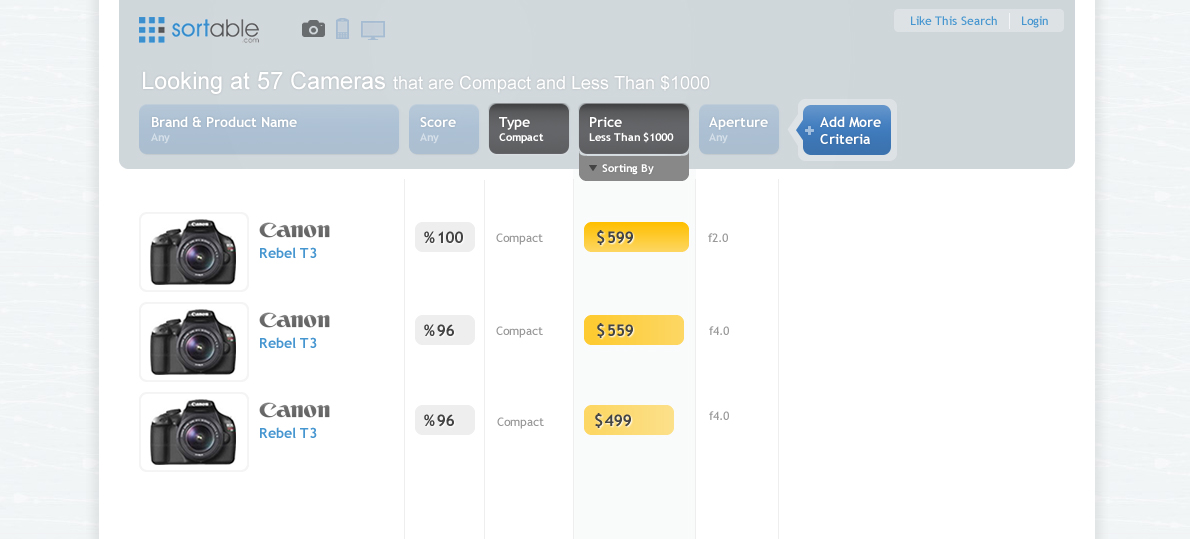Click the Compact text in $559 row
The image size is (1190, 539).
pos(519,332)
